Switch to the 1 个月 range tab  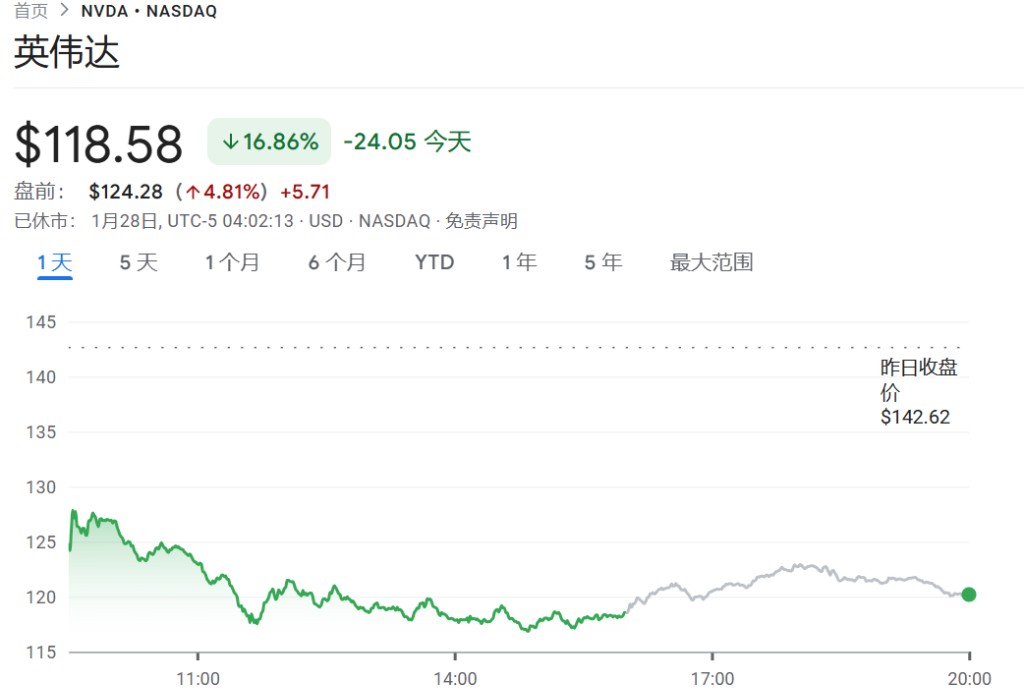coord(232,263)
